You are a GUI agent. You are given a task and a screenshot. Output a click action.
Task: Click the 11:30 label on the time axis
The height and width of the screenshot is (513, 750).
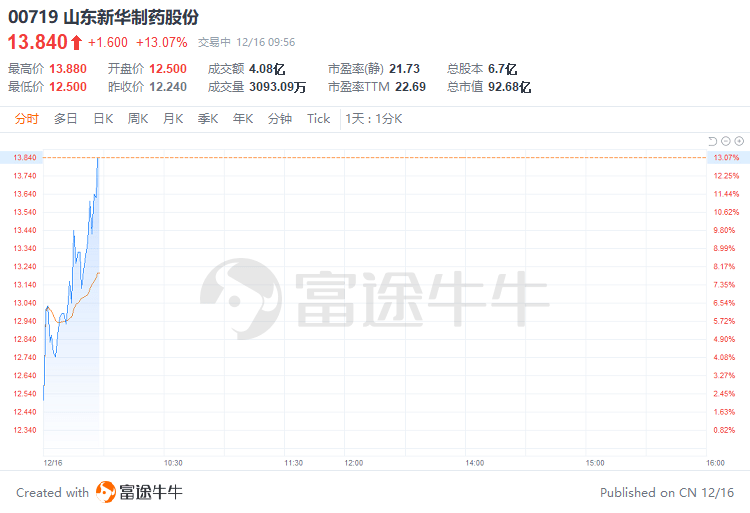(x=293, y=463)
